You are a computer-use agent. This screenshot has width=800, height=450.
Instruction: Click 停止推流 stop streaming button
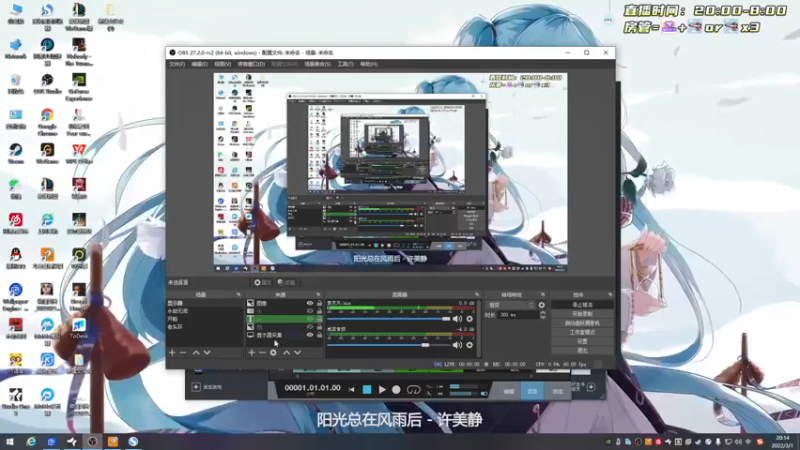click(582, 305)
